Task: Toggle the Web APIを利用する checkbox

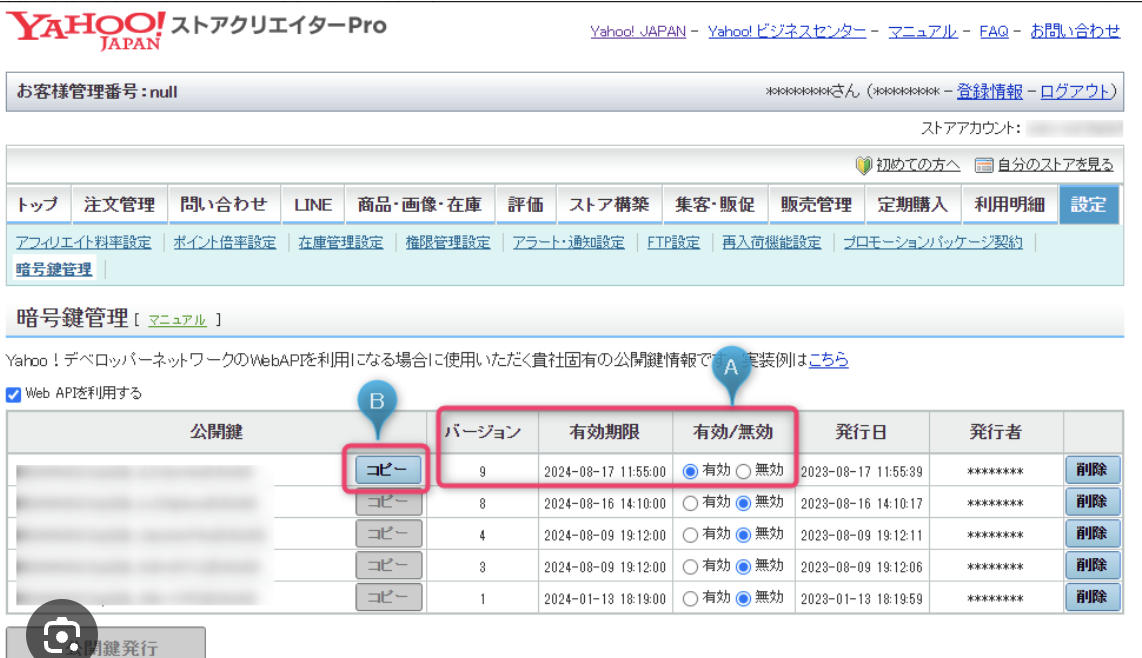Action: (13, 394)
